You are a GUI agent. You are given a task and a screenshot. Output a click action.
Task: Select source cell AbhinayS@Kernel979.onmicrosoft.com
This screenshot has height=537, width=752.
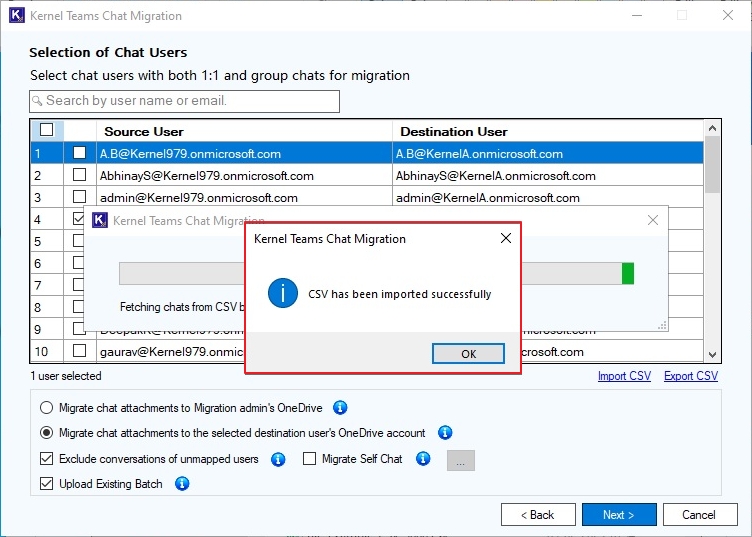(245, 175)
